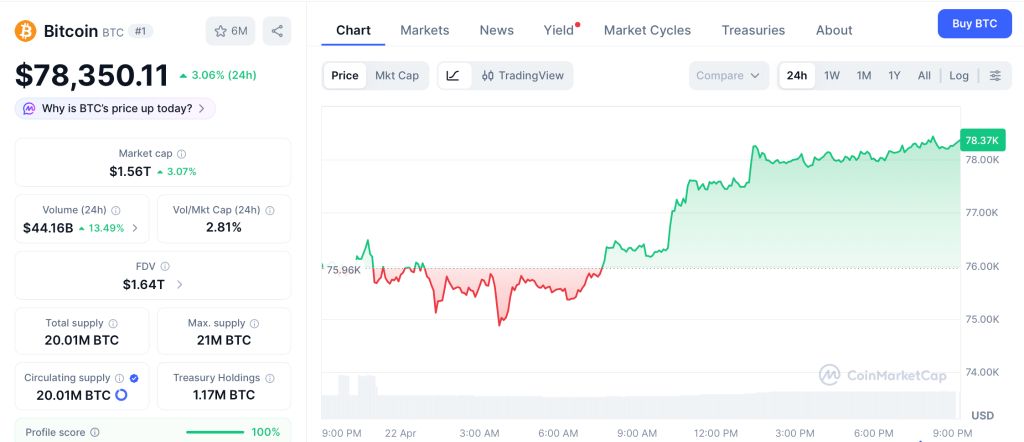Switch chart to Mkt Cap view
This screenshot has width=1024, height=442.
click(x=397, y=76)
